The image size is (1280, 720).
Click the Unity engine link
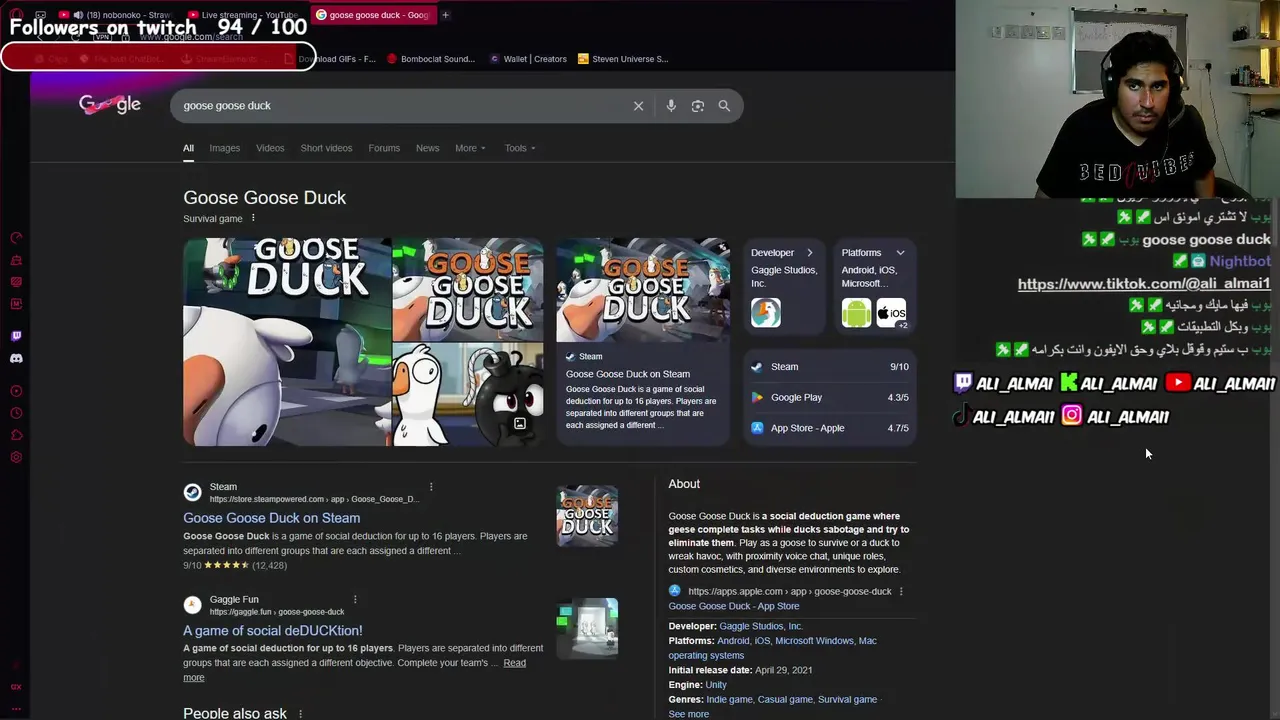coord(716,685)
